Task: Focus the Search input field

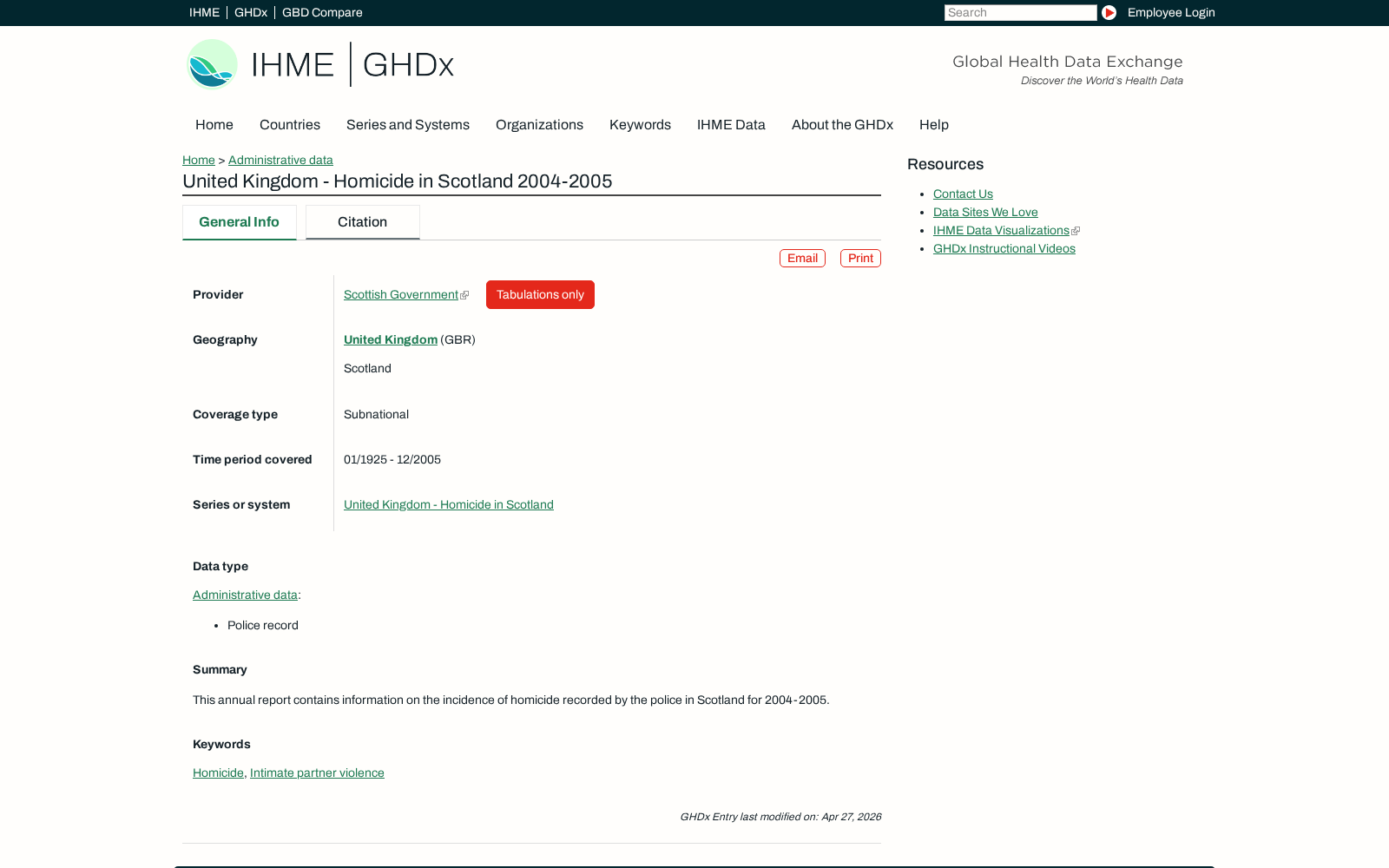Action: pos(1021,12)
